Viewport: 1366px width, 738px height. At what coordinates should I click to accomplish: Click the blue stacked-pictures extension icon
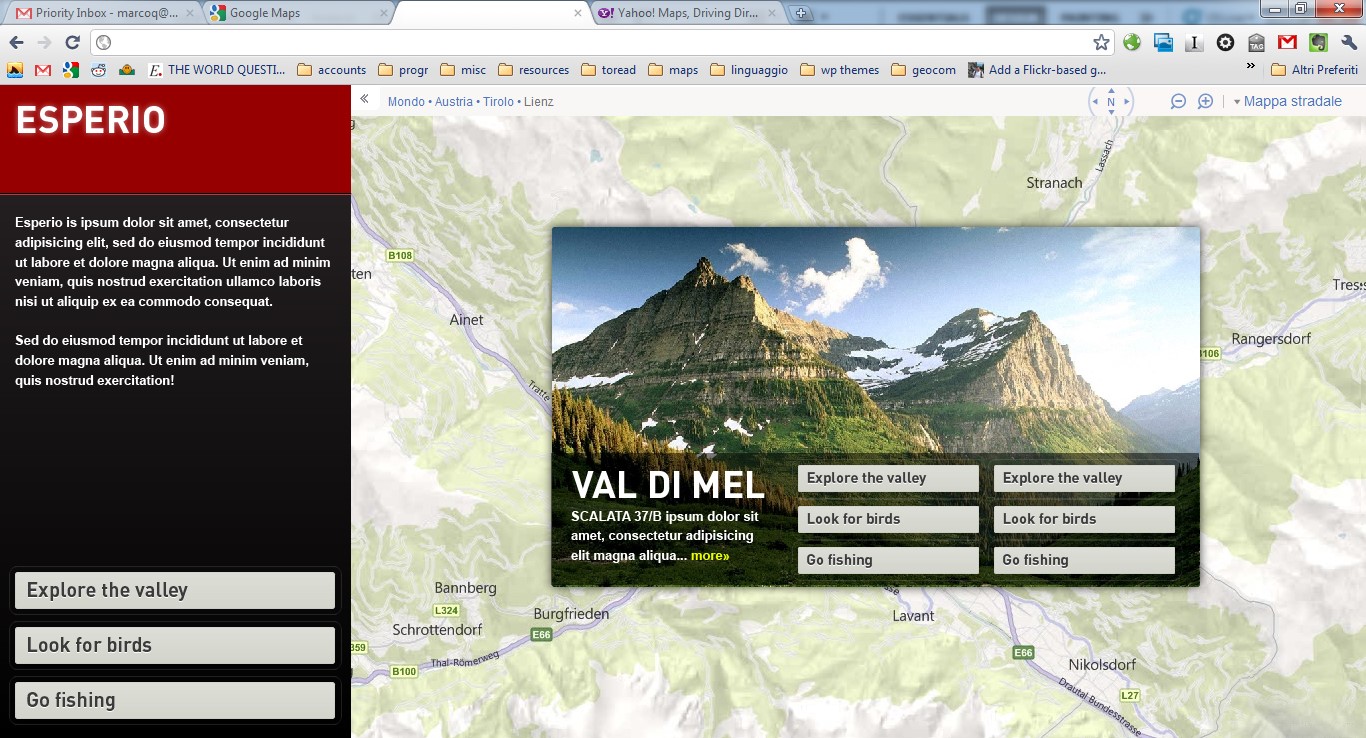(1163, 42)
